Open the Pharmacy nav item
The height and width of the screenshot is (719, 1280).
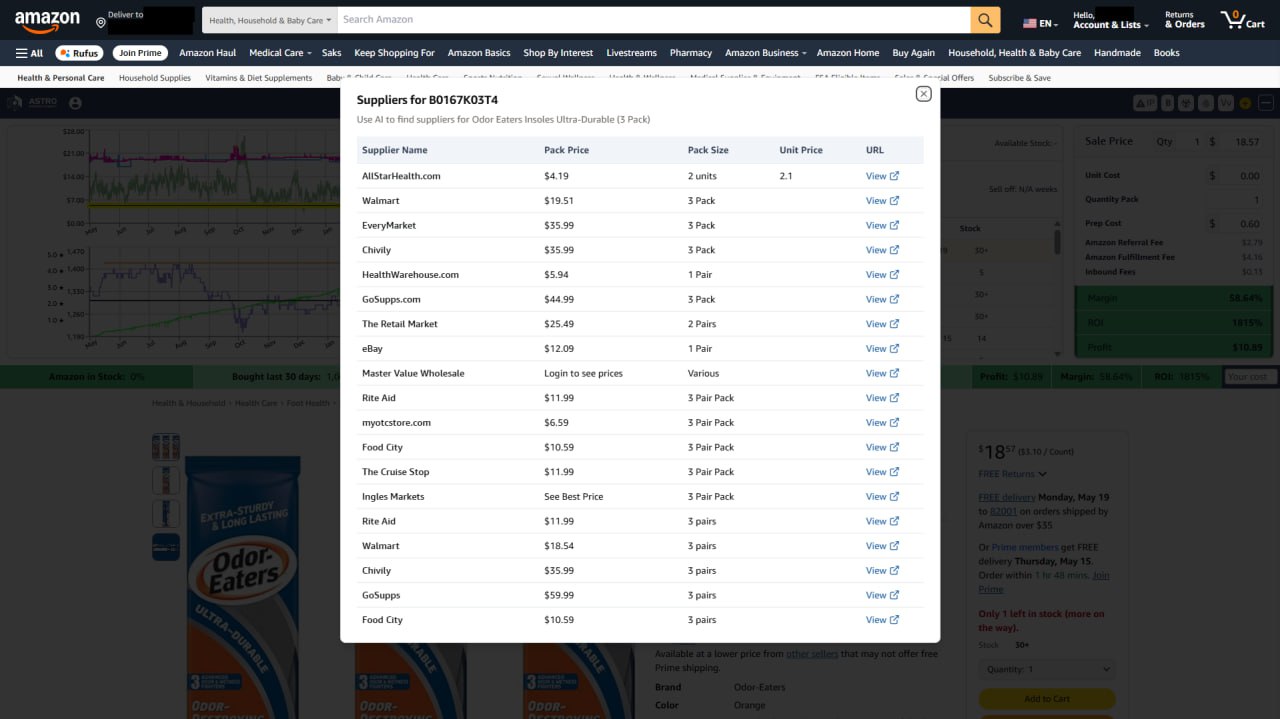[691, 53]
